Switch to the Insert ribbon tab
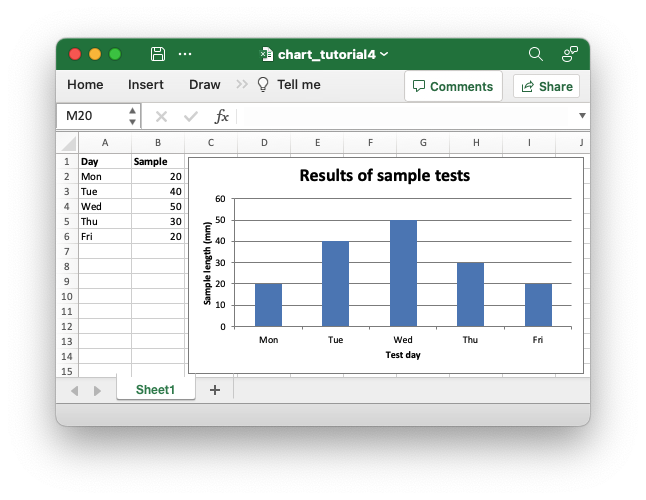This screenshot has width=646, height=500. point(146,85)
